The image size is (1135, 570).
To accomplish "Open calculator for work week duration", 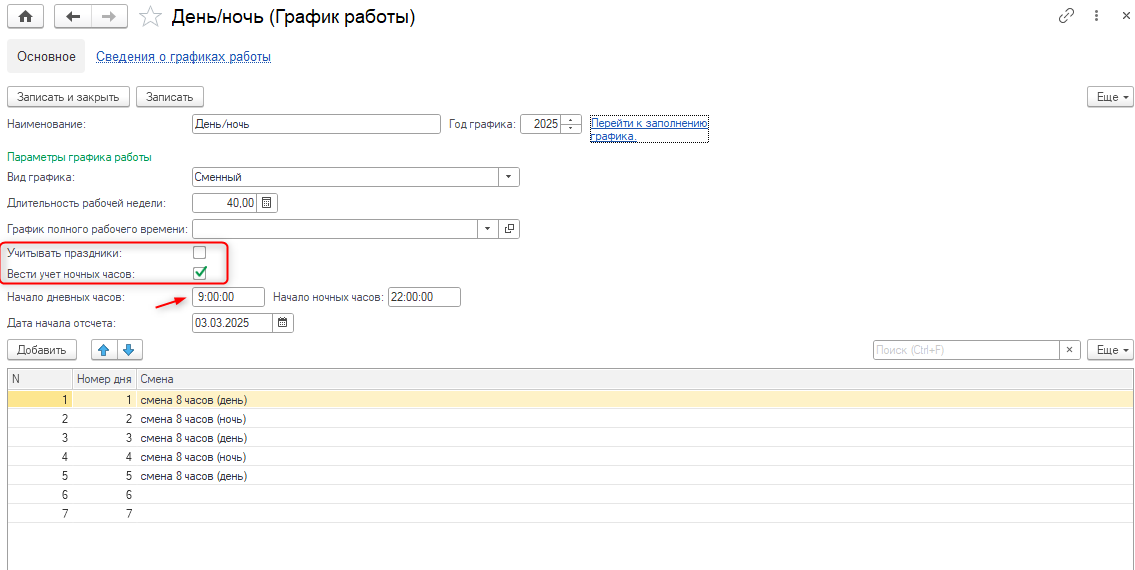I will (266, 203).
